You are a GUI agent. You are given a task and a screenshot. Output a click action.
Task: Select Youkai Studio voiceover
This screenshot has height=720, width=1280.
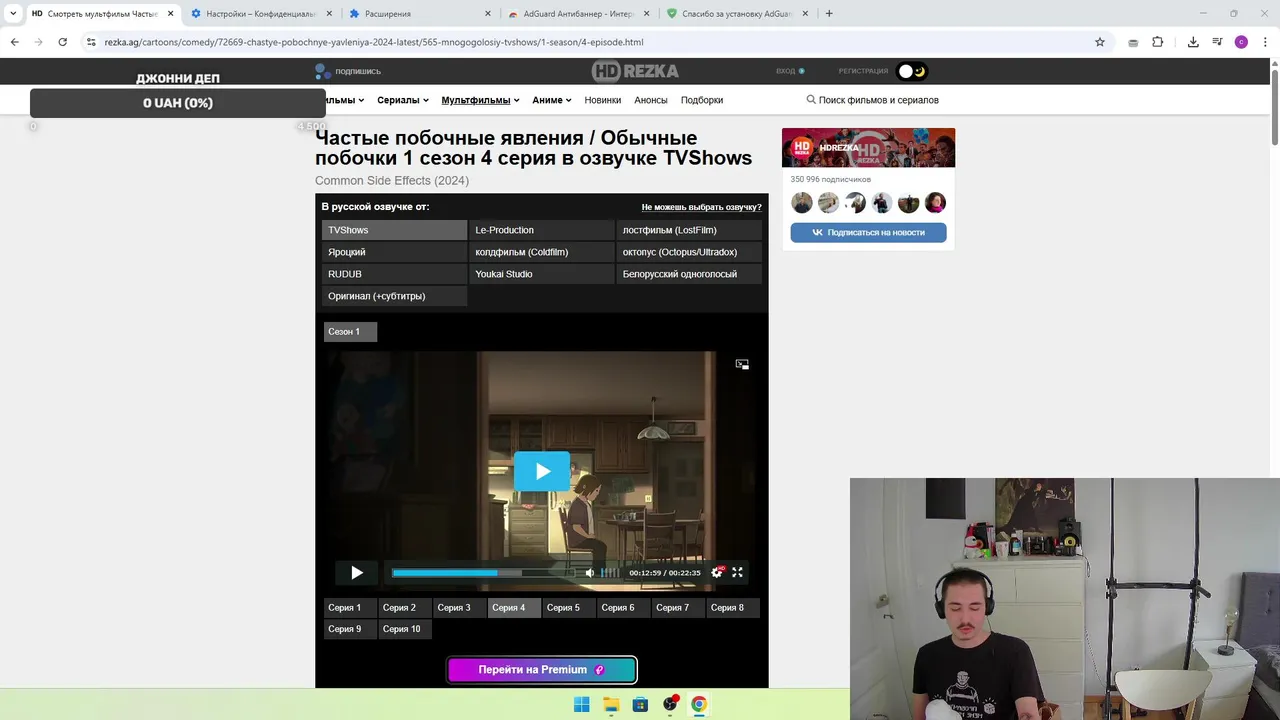point(541,274)
